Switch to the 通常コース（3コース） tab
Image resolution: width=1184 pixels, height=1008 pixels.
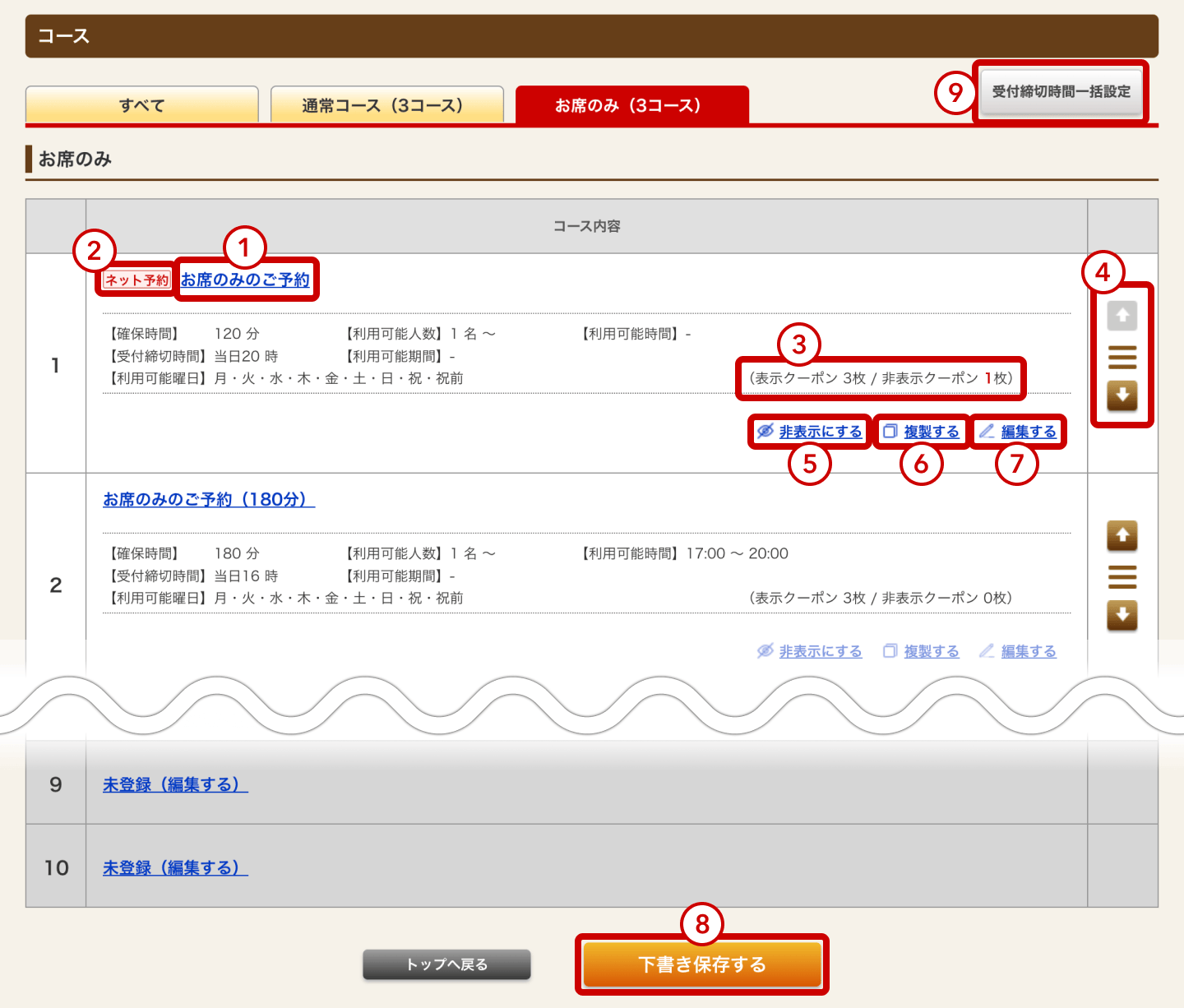(386, 105)
